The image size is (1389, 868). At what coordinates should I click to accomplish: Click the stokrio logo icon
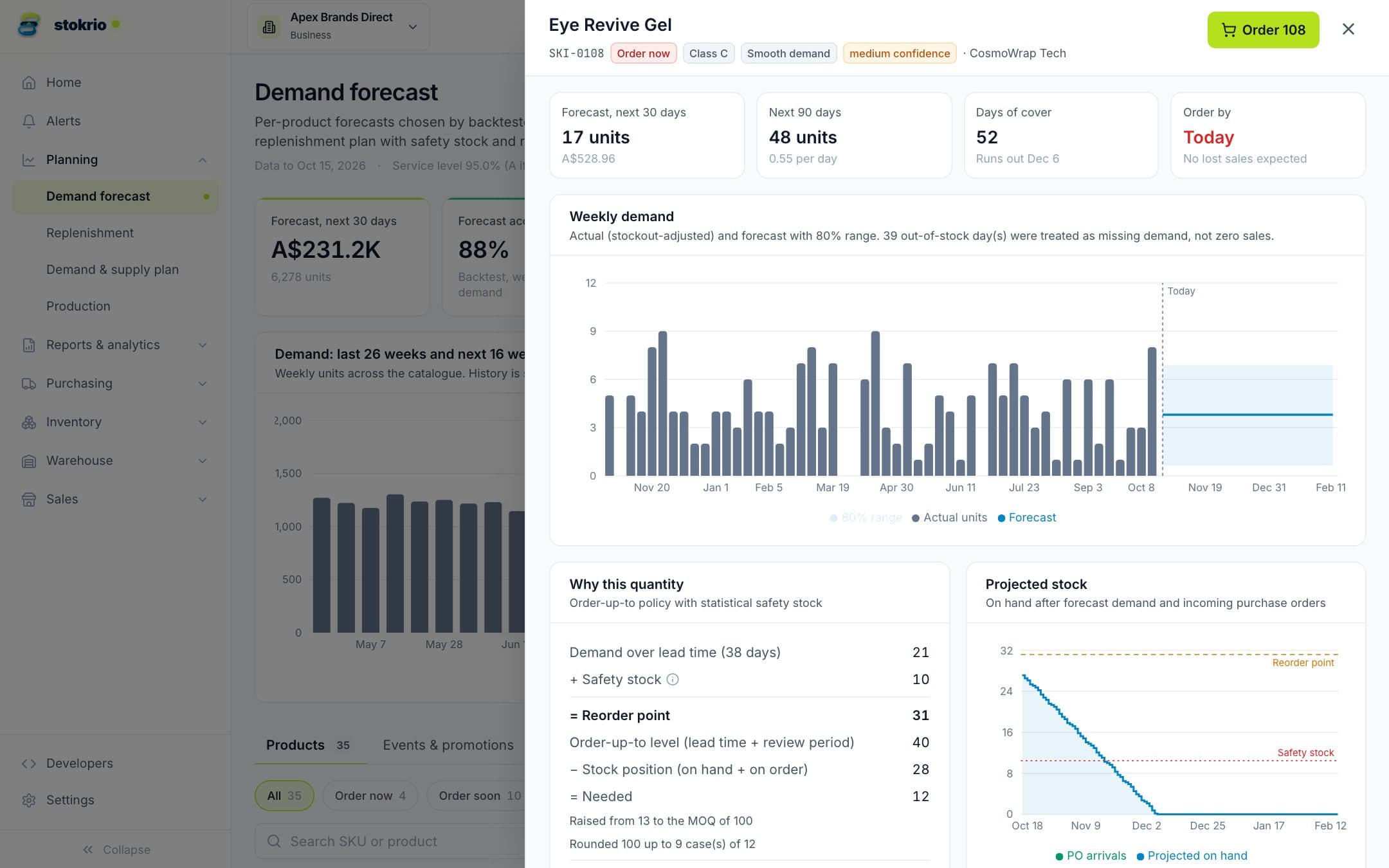coord(29,25)
